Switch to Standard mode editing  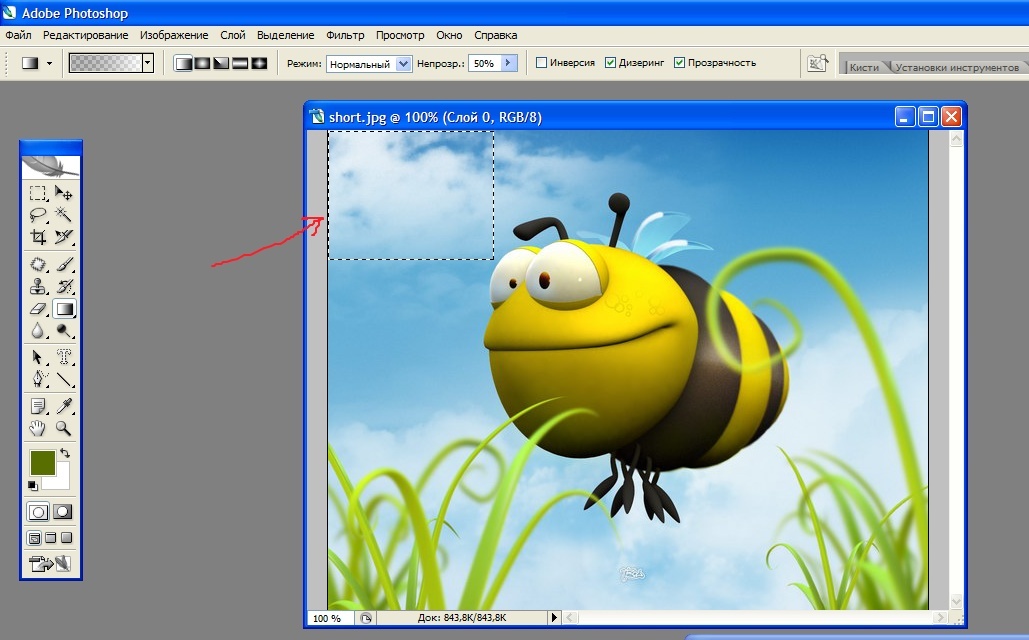click(x=38, y=512)
